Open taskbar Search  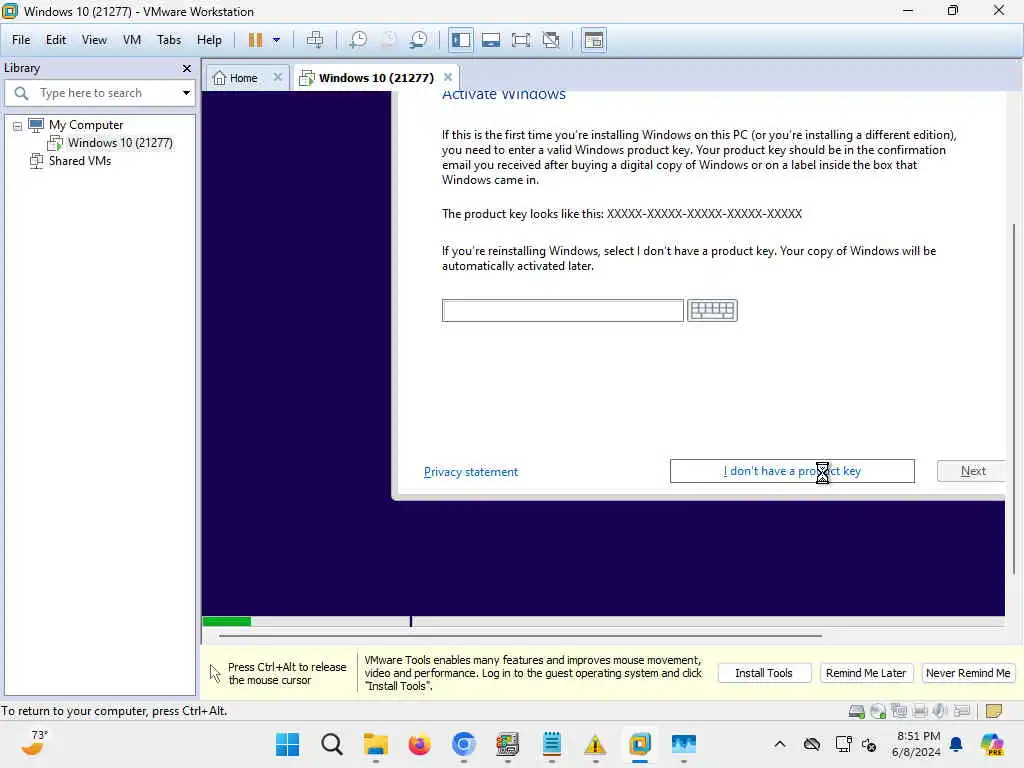click(x=332, y=744)
